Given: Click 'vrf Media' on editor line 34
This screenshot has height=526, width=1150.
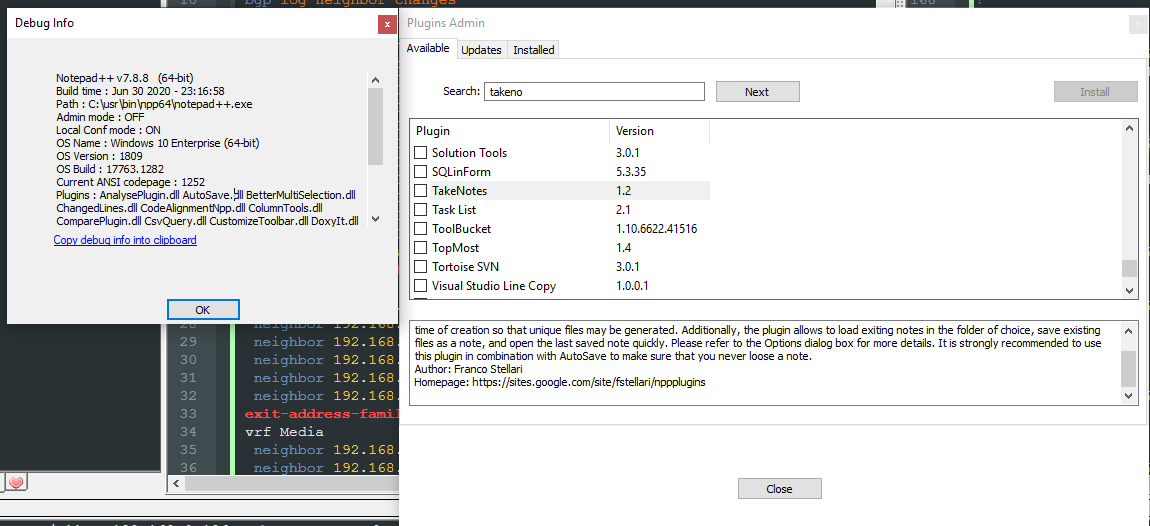Looking at the screenshot, I should pyautogui.click(x=284, y=431).
